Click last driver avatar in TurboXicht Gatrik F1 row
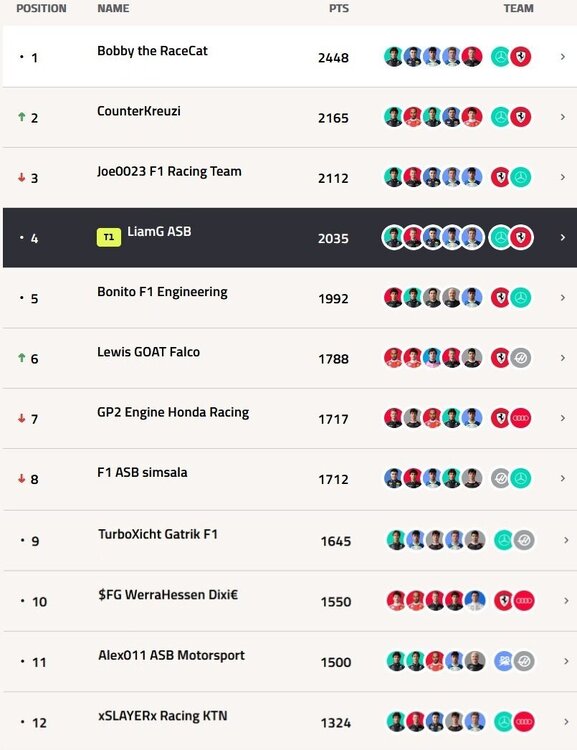577x750 pixels. [475, 540]
